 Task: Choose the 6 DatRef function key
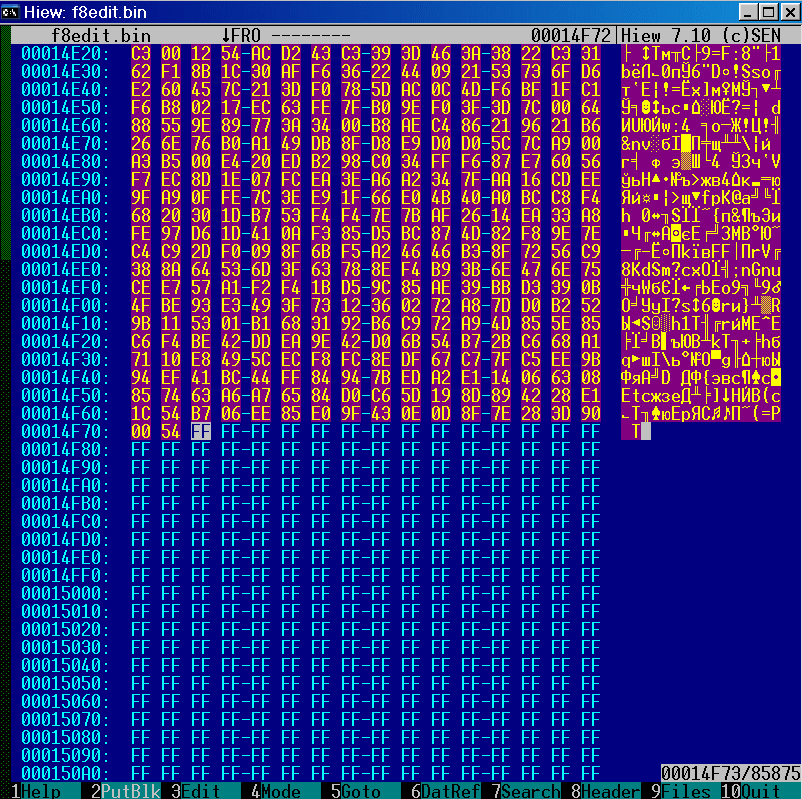tap(441, 791)
